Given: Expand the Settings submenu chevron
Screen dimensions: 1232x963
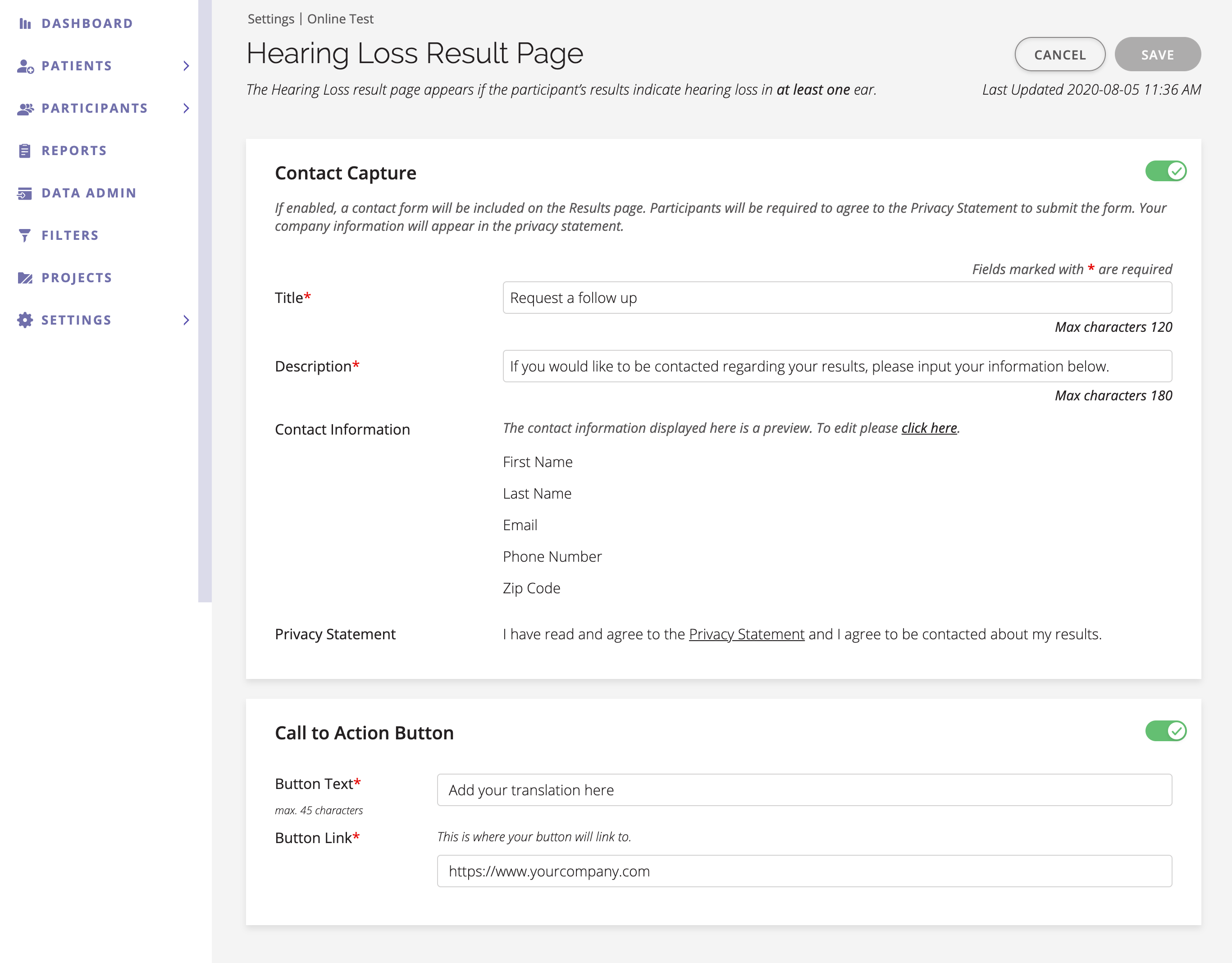Looking at the screenshot, I should coord(186,320).
